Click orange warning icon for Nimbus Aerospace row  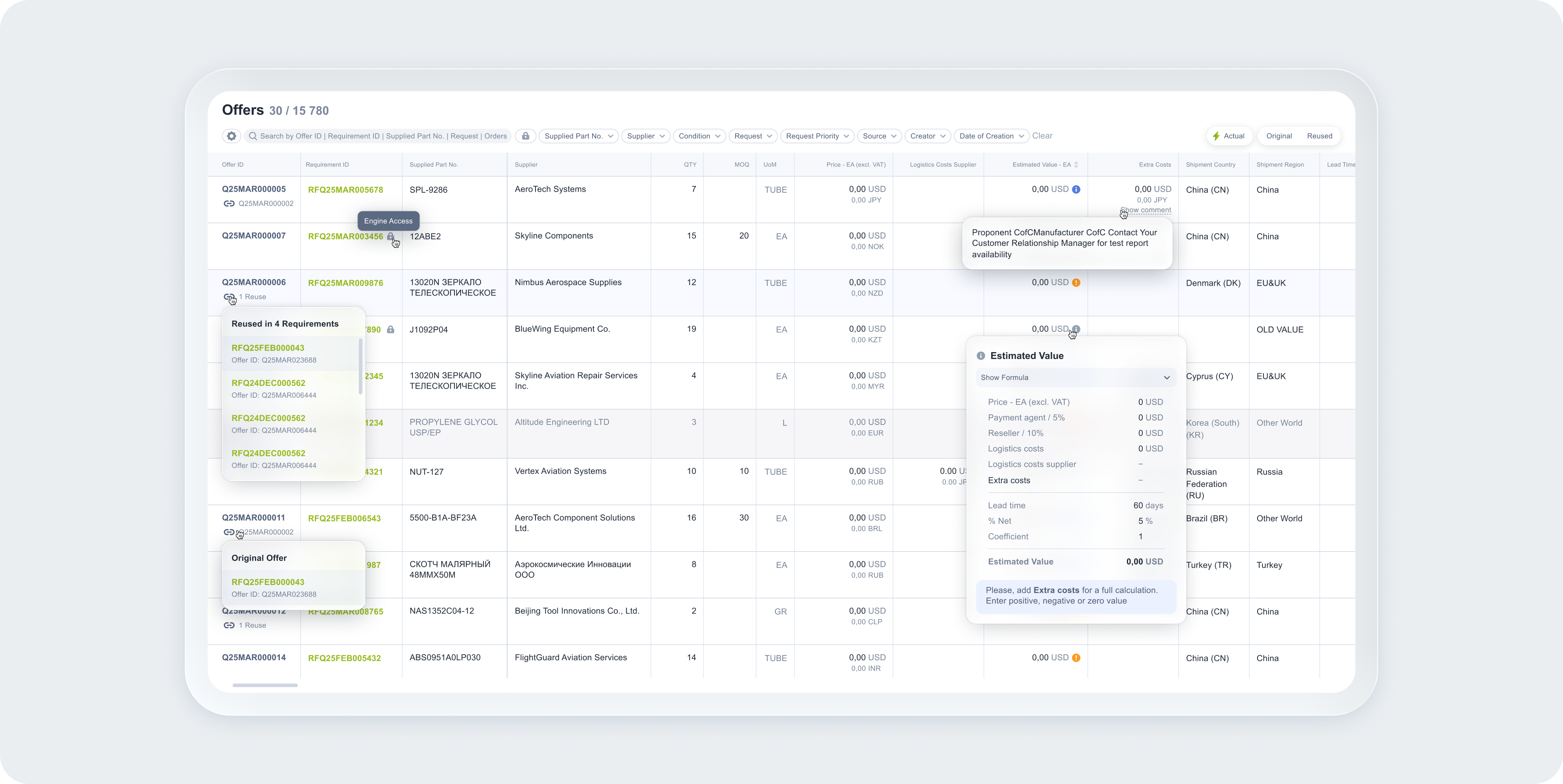point(1076,283)
